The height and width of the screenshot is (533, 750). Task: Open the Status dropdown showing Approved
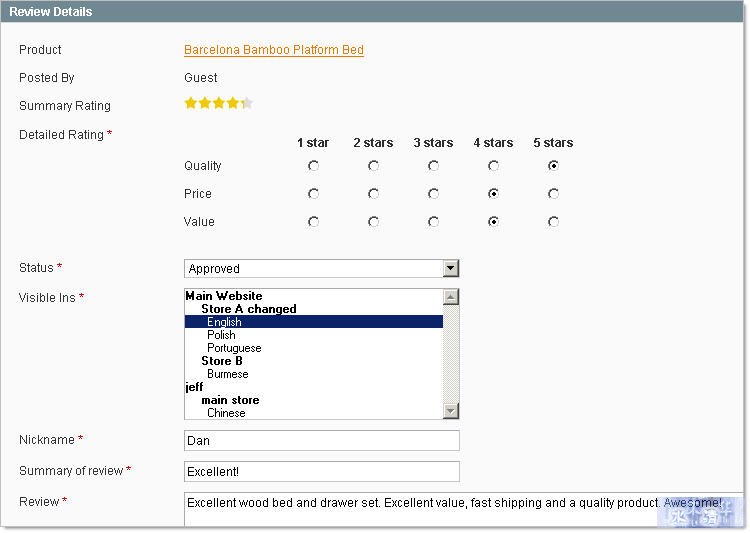pyautogui.click(x=321, y=268)
